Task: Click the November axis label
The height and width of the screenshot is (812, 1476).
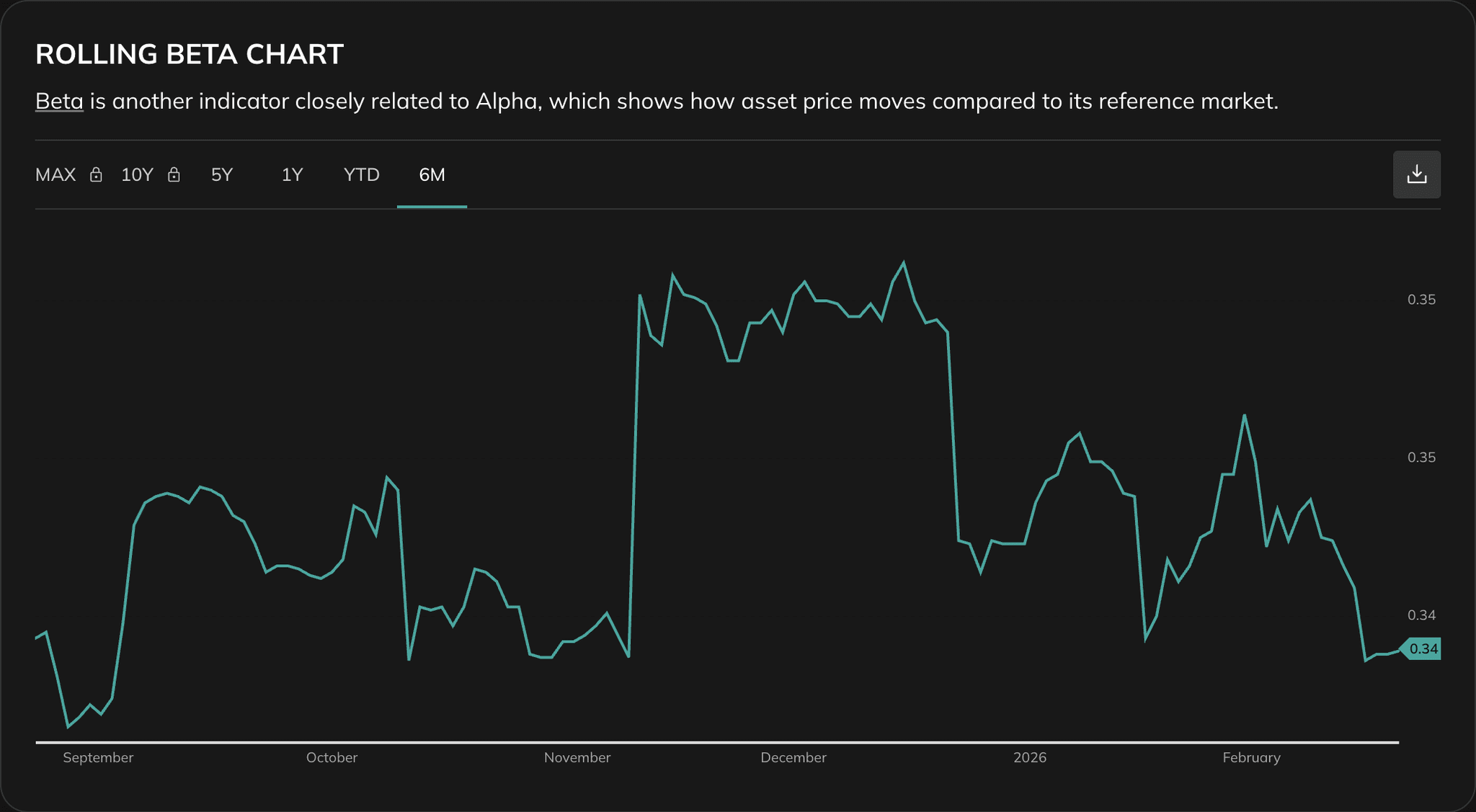Action: (577, 757)
